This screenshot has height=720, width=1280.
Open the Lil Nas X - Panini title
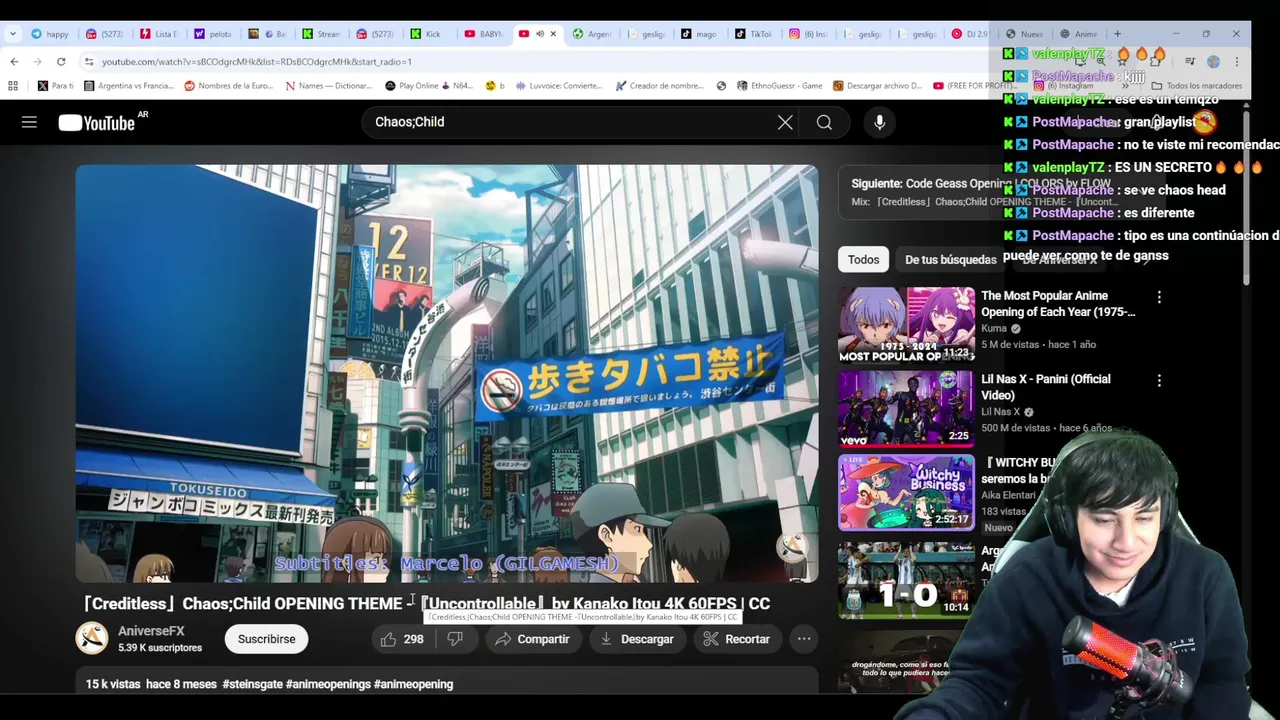pos(1046,387)
